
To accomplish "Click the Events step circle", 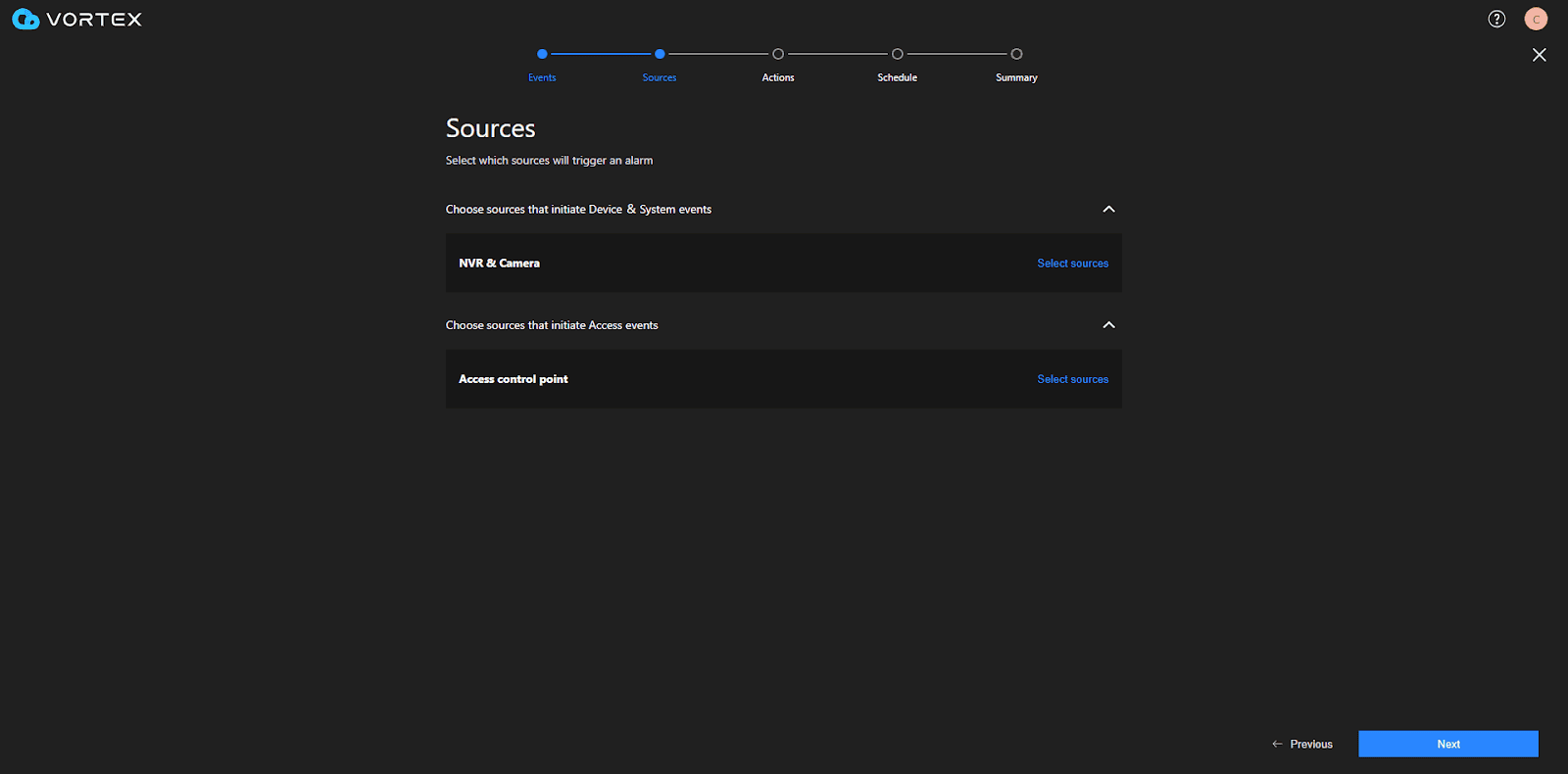I will pyautogui.click(x=542, y=54).
